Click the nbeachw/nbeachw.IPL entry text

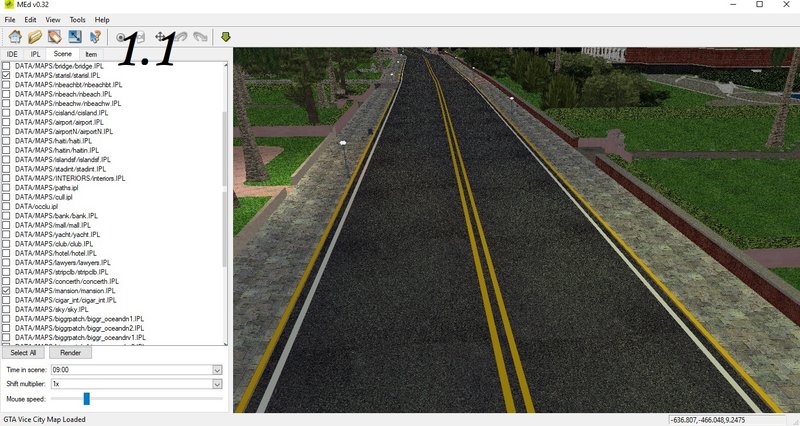[x=68, y=103]
